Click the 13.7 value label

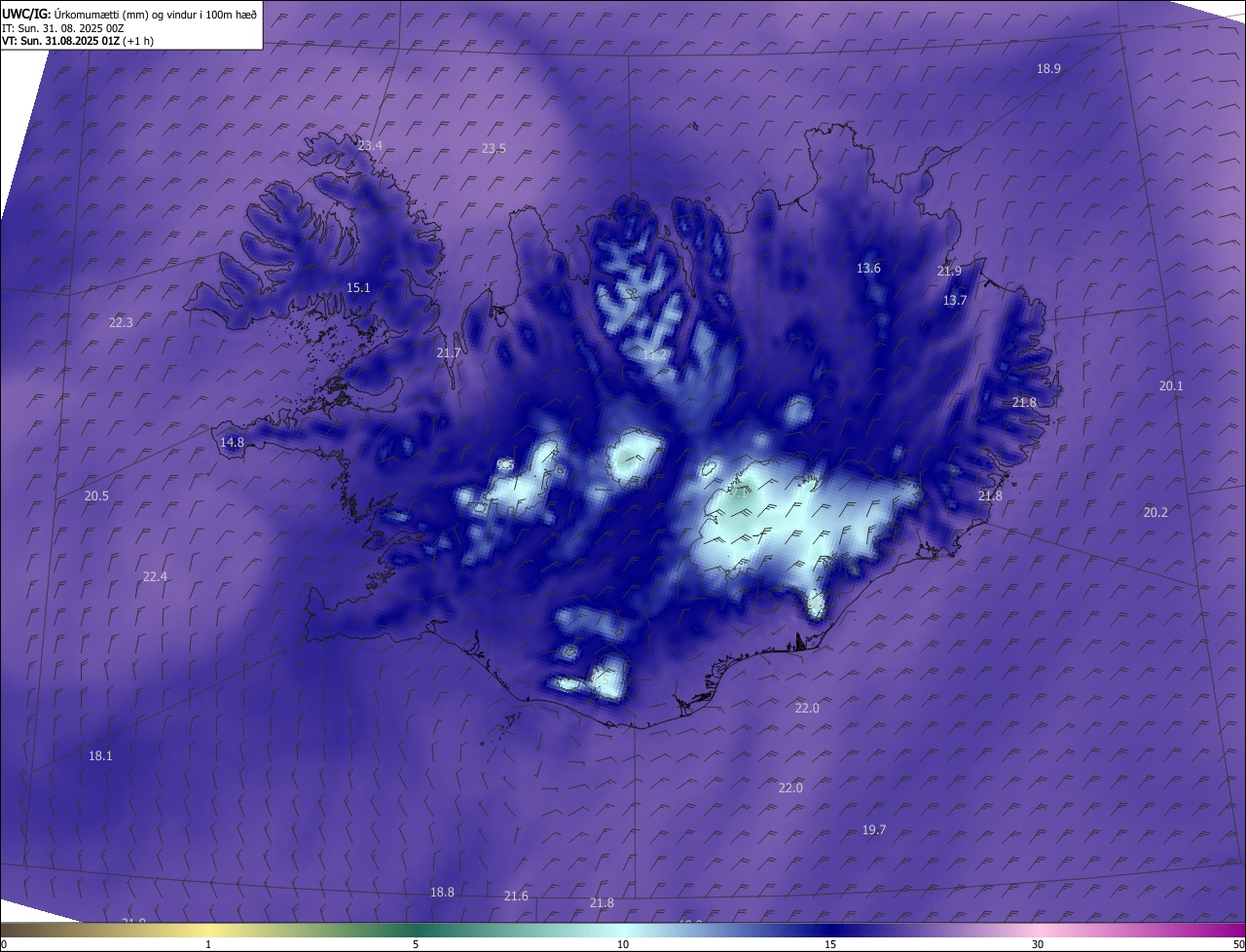tap(955, 300)
